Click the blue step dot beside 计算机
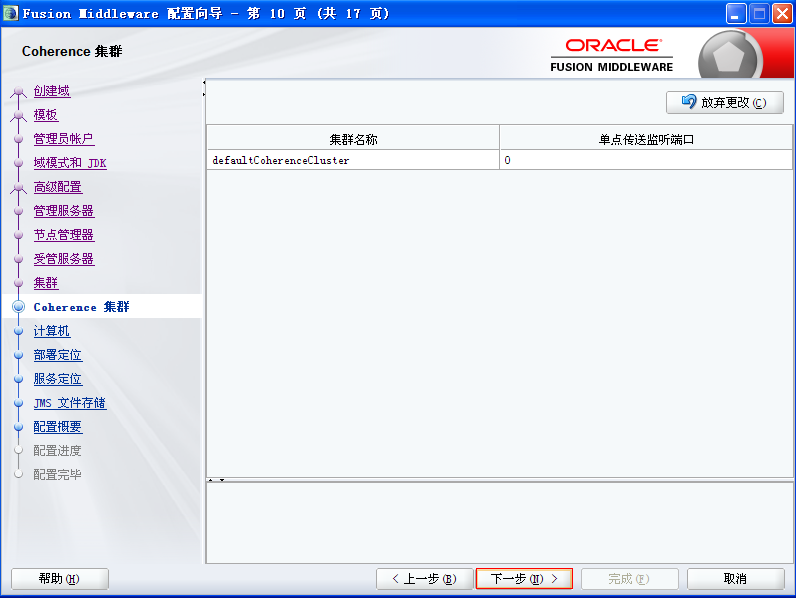796x598 pixels. coord(19,331)
